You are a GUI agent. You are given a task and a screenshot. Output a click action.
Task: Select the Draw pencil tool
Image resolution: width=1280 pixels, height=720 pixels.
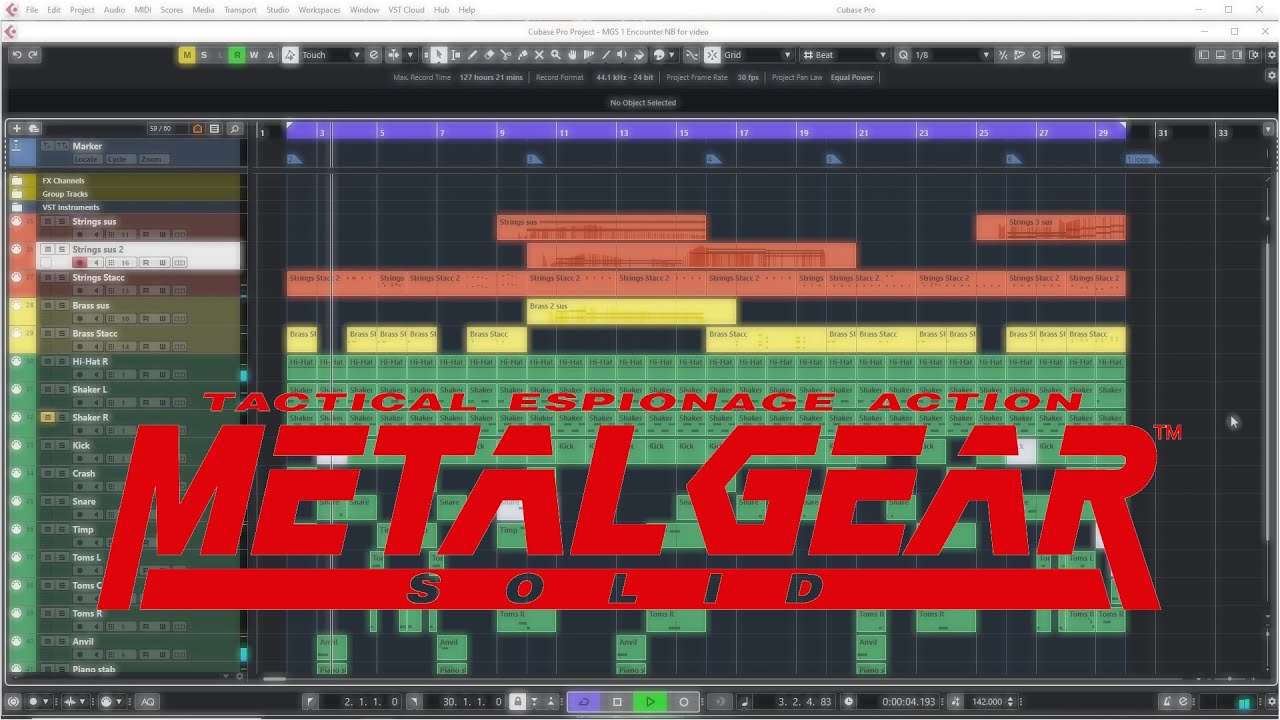pos(472,55)
